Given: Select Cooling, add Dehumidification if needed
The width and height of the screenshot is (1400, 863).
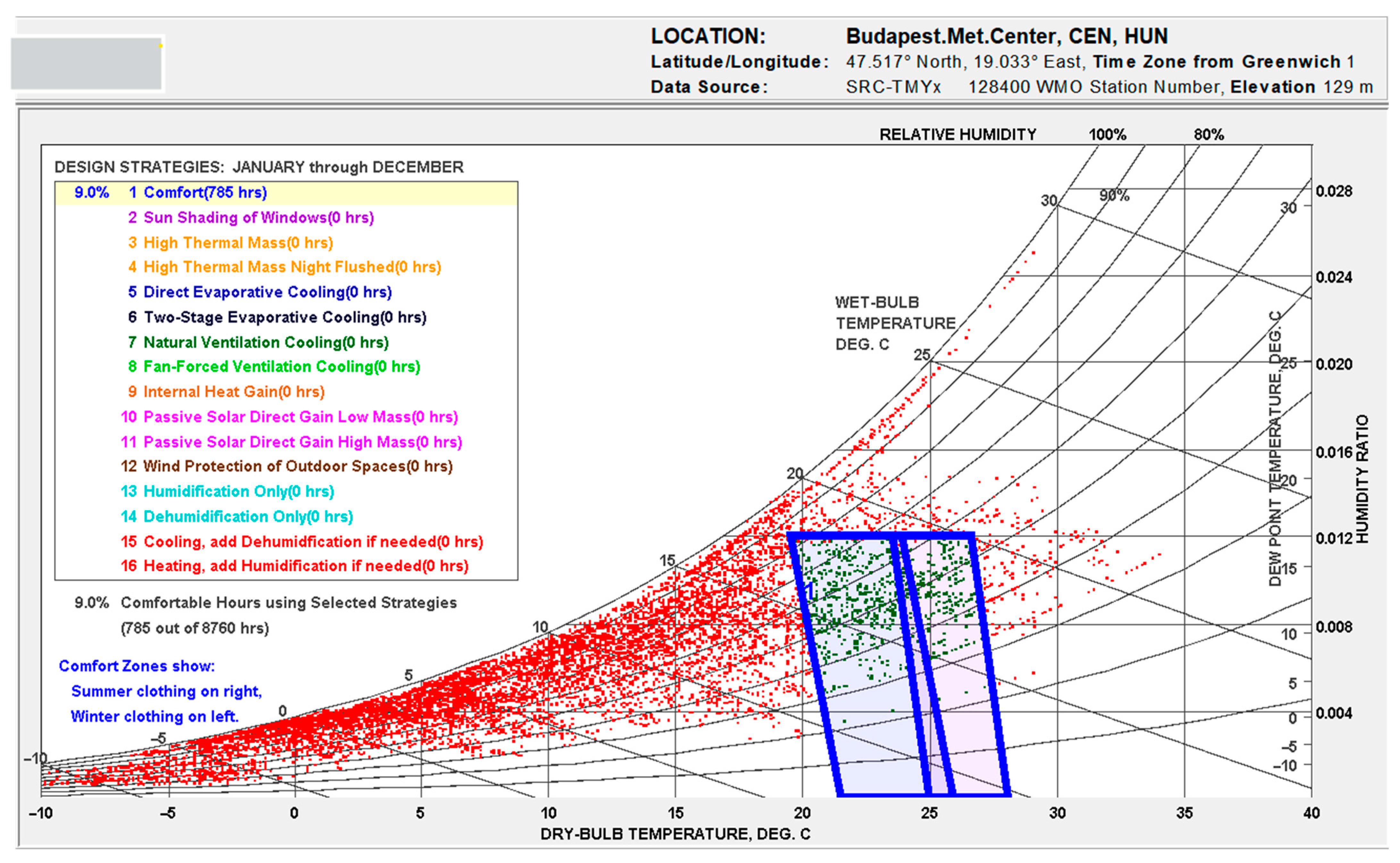Looking at the screenshot, I should coord(313,542).
